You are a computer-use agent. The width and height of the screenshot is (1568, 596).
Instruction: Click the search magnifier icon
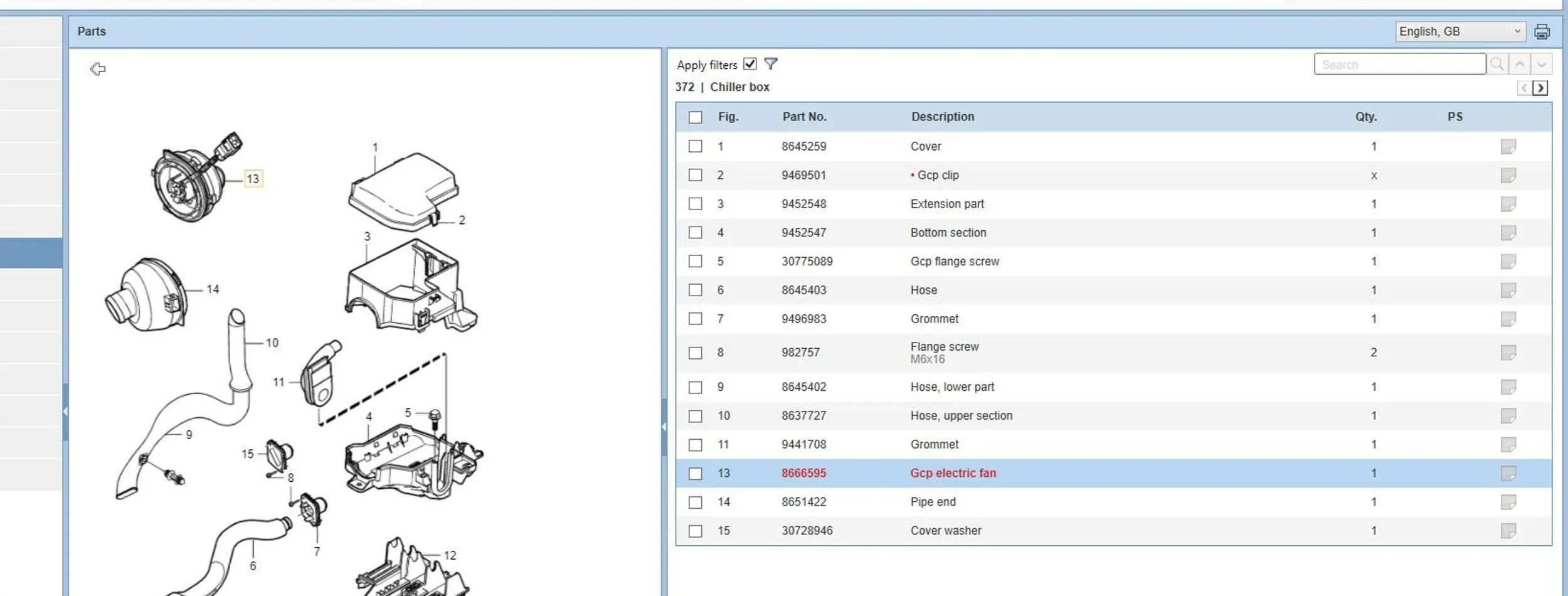1497,64
